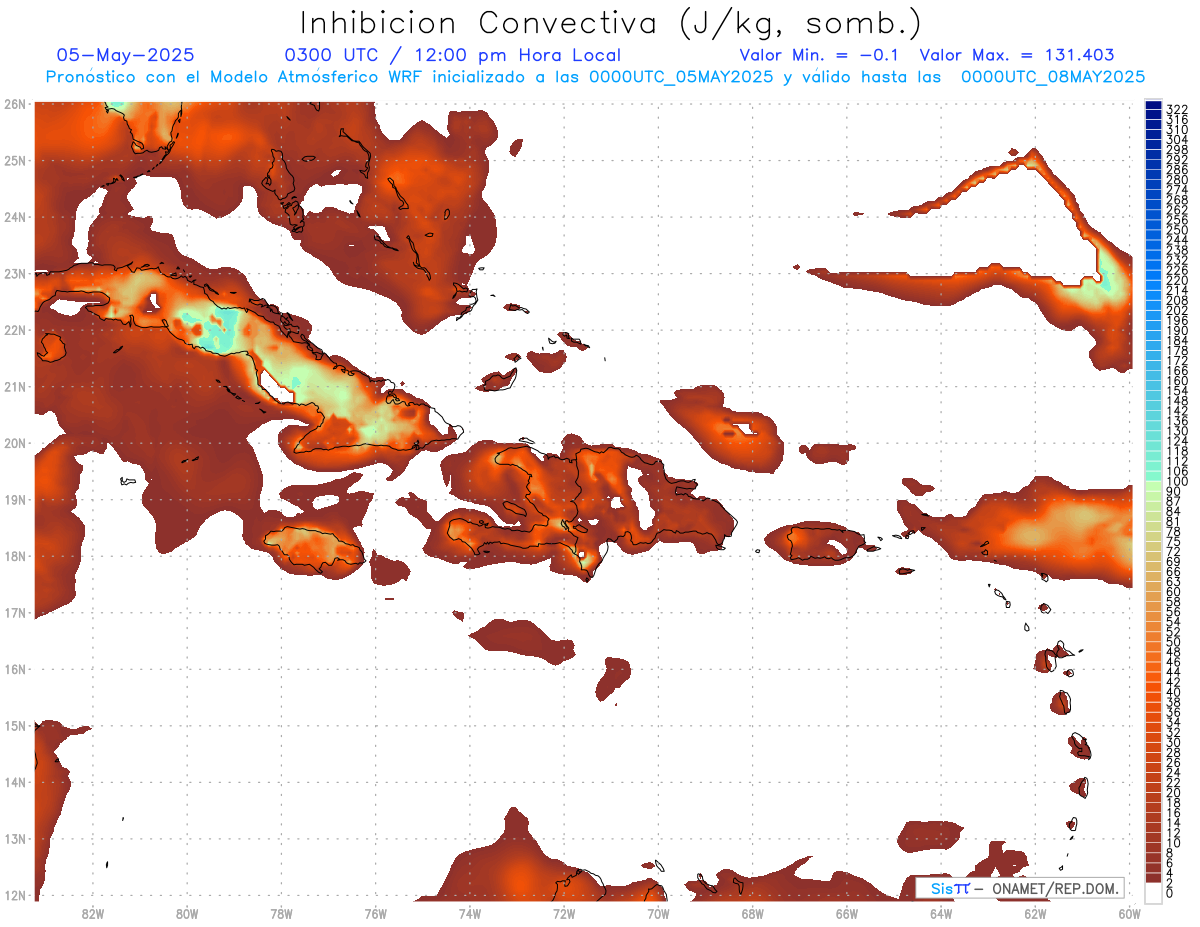Viewport: 1200px width, 927px height.
Task: Click the 22N latitude label
Action: point(15,329)
